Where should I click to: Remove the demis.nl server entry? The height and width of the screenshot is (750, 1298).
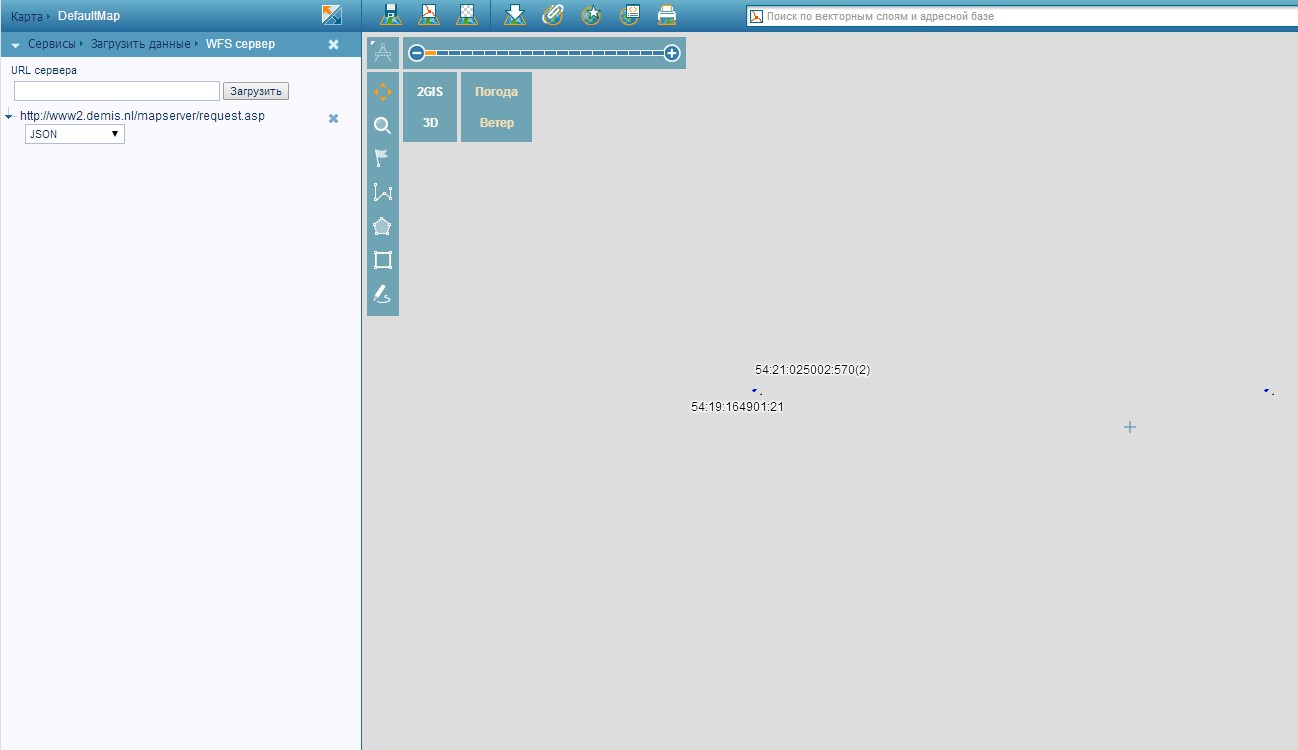[x=334, y=119]
